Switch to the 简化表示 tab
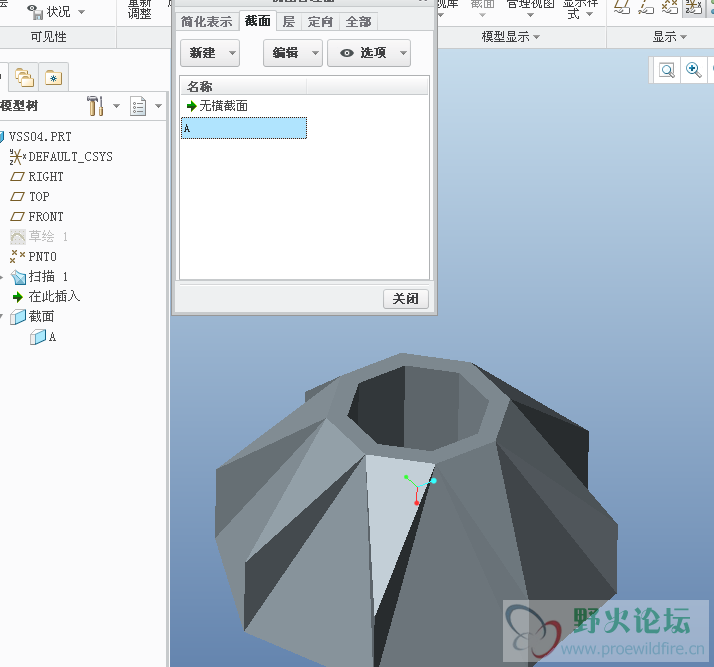This screenshot has width=714, height=667. (x=207, y=21)
